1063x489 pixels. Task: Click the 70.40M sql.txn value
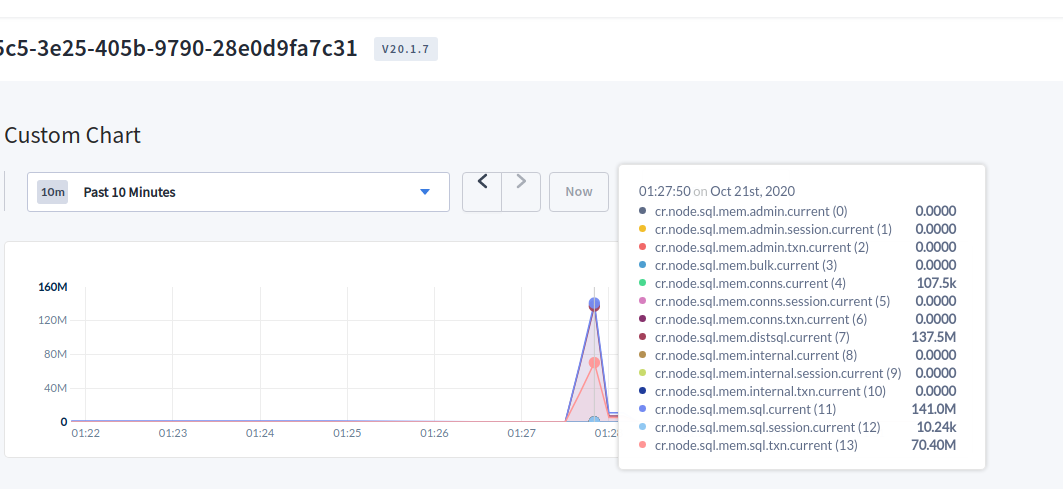coord(934,445)
